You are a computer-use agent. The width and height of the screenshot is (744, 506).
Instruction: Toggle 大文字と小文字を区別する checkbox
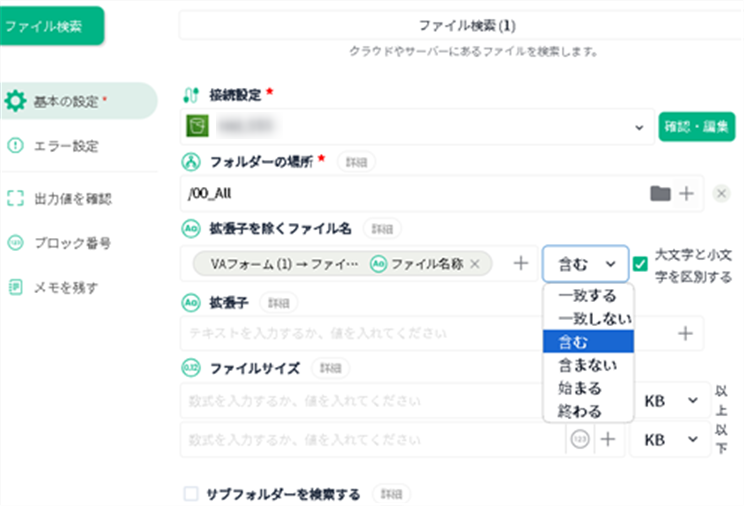point(641,264)
